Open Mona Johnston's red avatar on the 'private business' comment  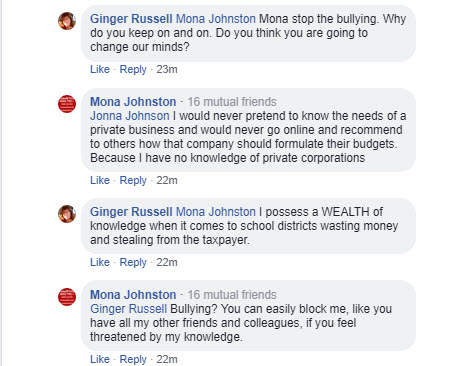[67, 104]
